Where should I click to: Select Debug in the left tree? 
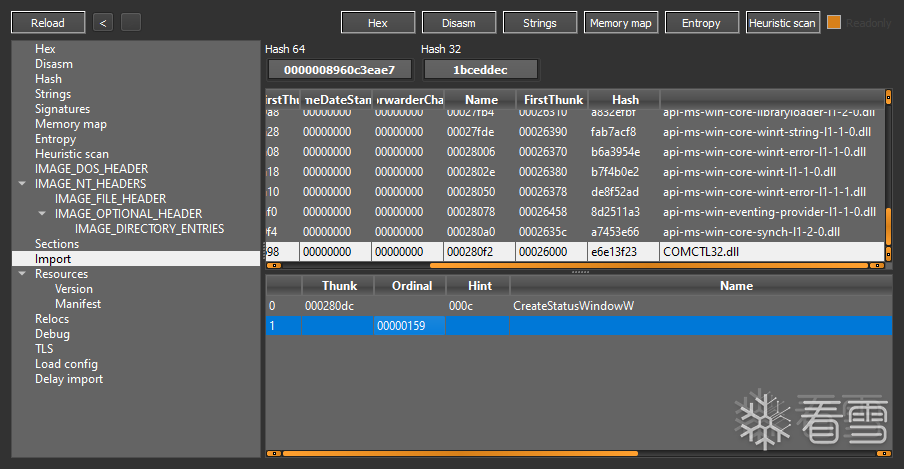52,334
